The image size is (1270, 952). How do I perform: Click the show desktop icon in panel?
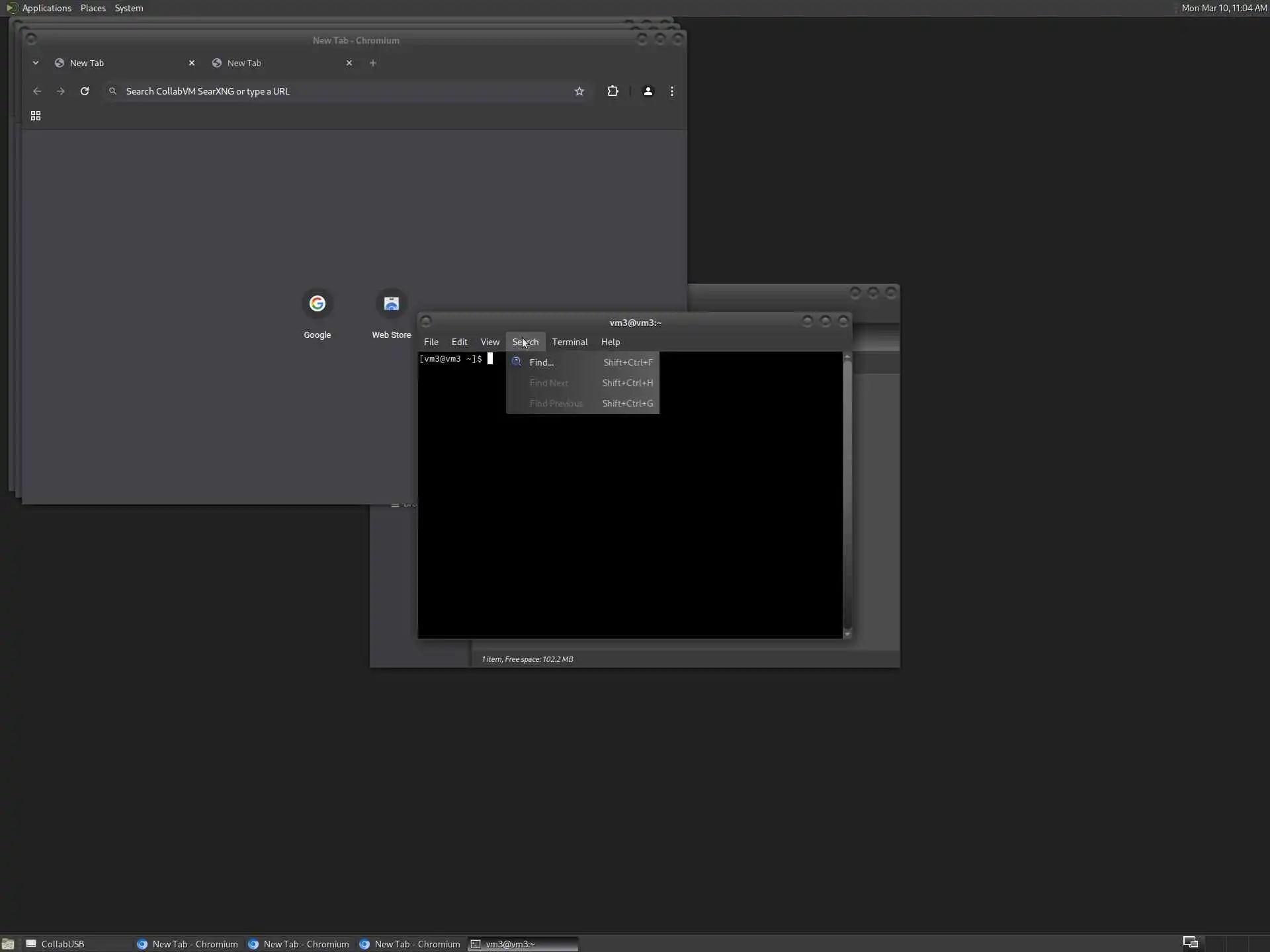8,944
